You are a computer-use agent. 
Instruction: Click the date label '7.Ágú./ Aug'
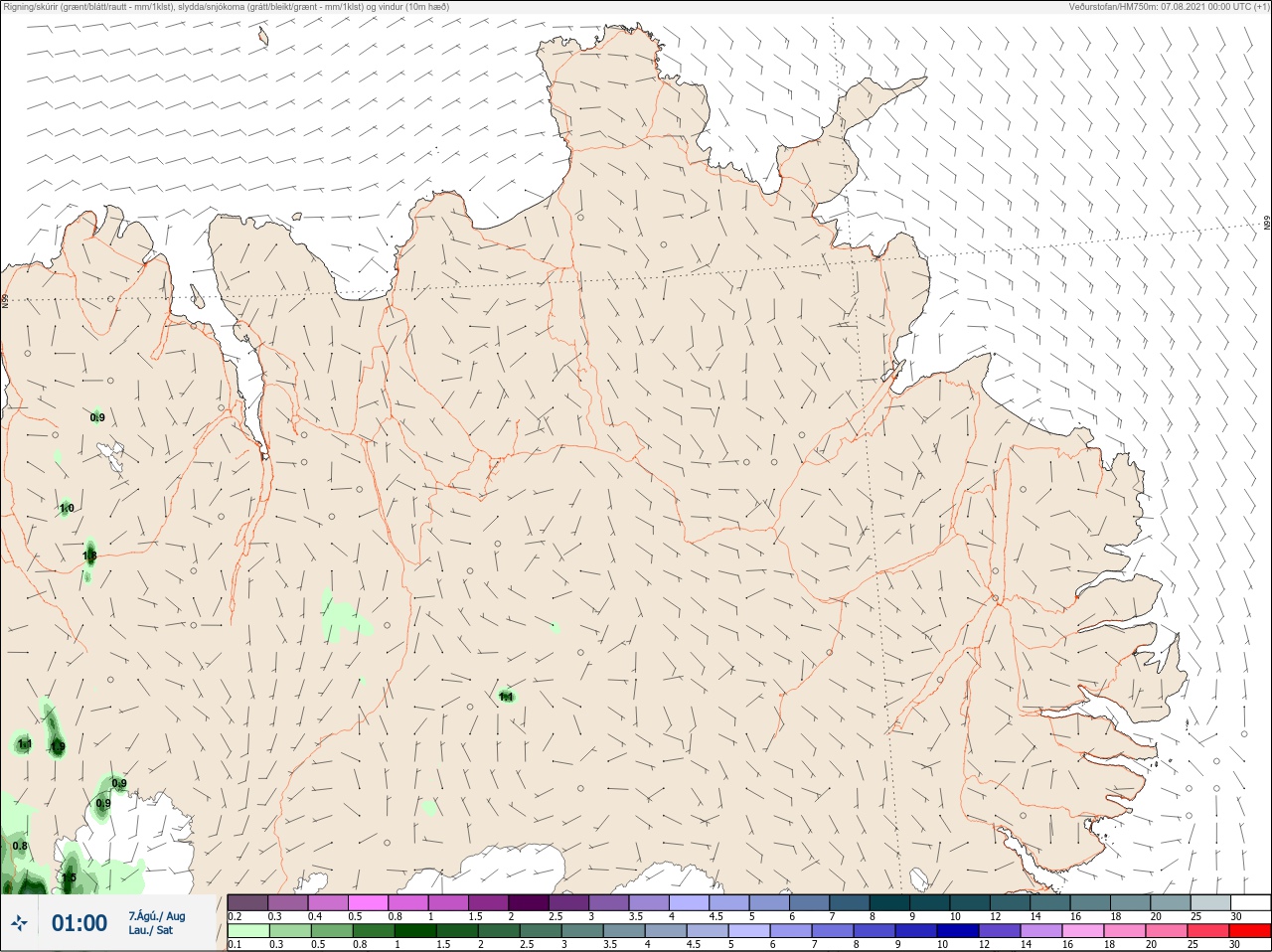pyautogui.click(x=157, y=916)
